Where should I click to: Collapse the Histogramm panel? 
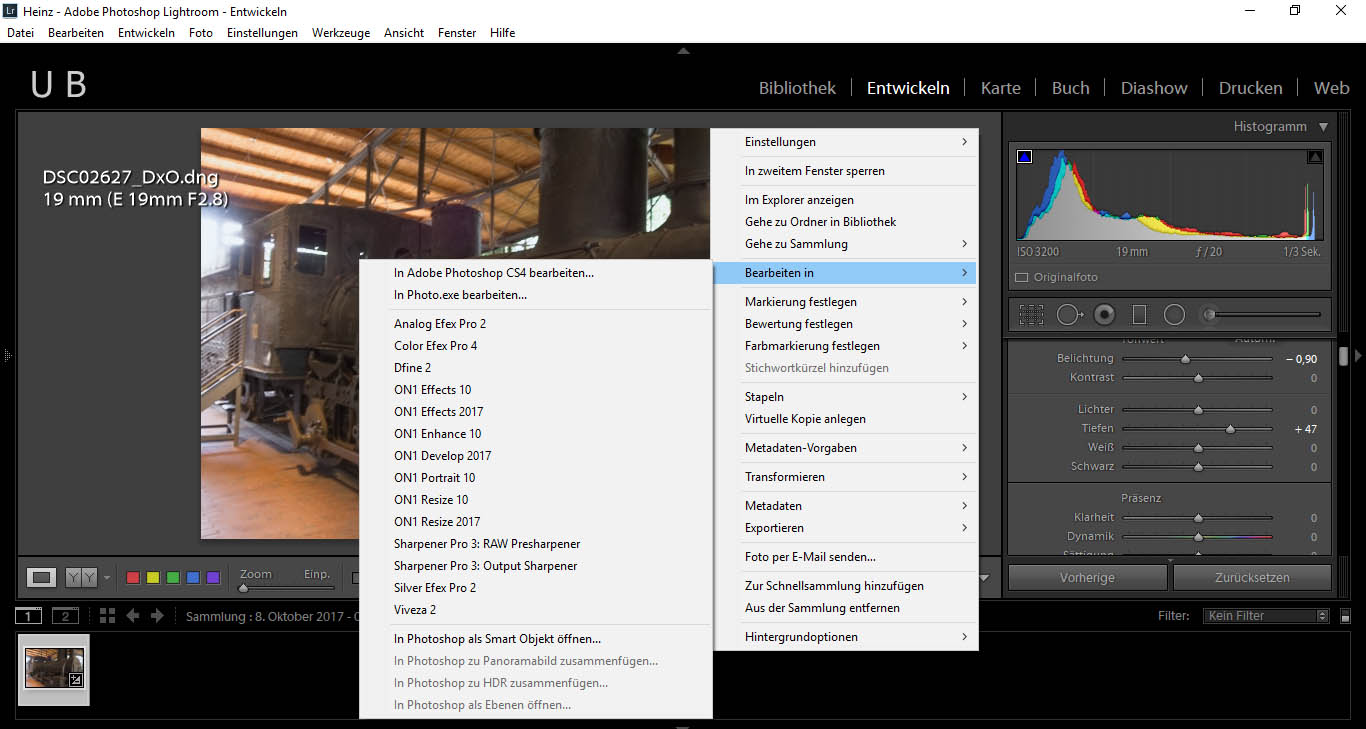(x=1324, y=127)
